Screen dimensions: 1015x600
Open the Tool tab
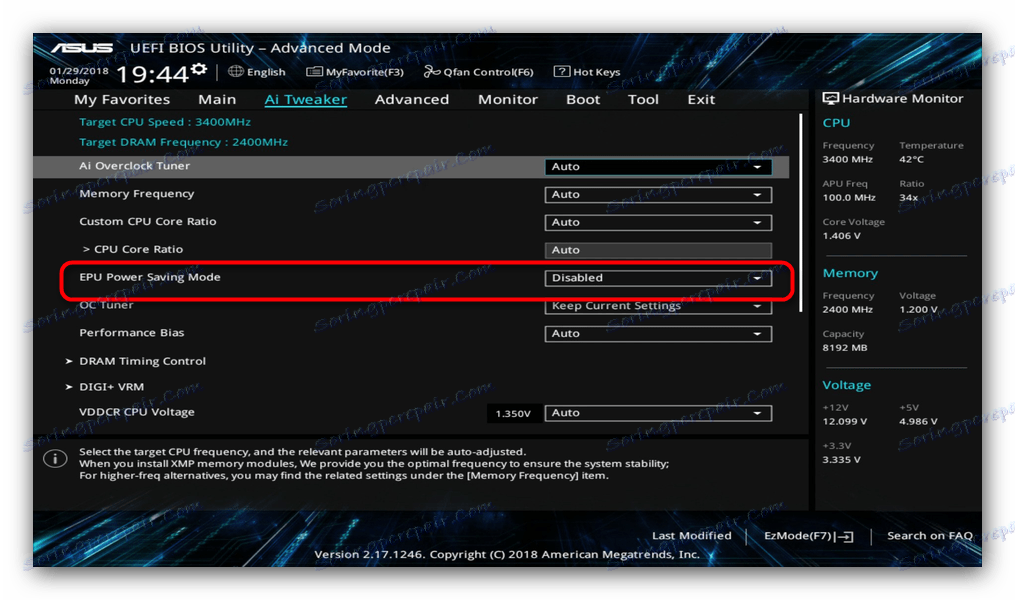643,99
